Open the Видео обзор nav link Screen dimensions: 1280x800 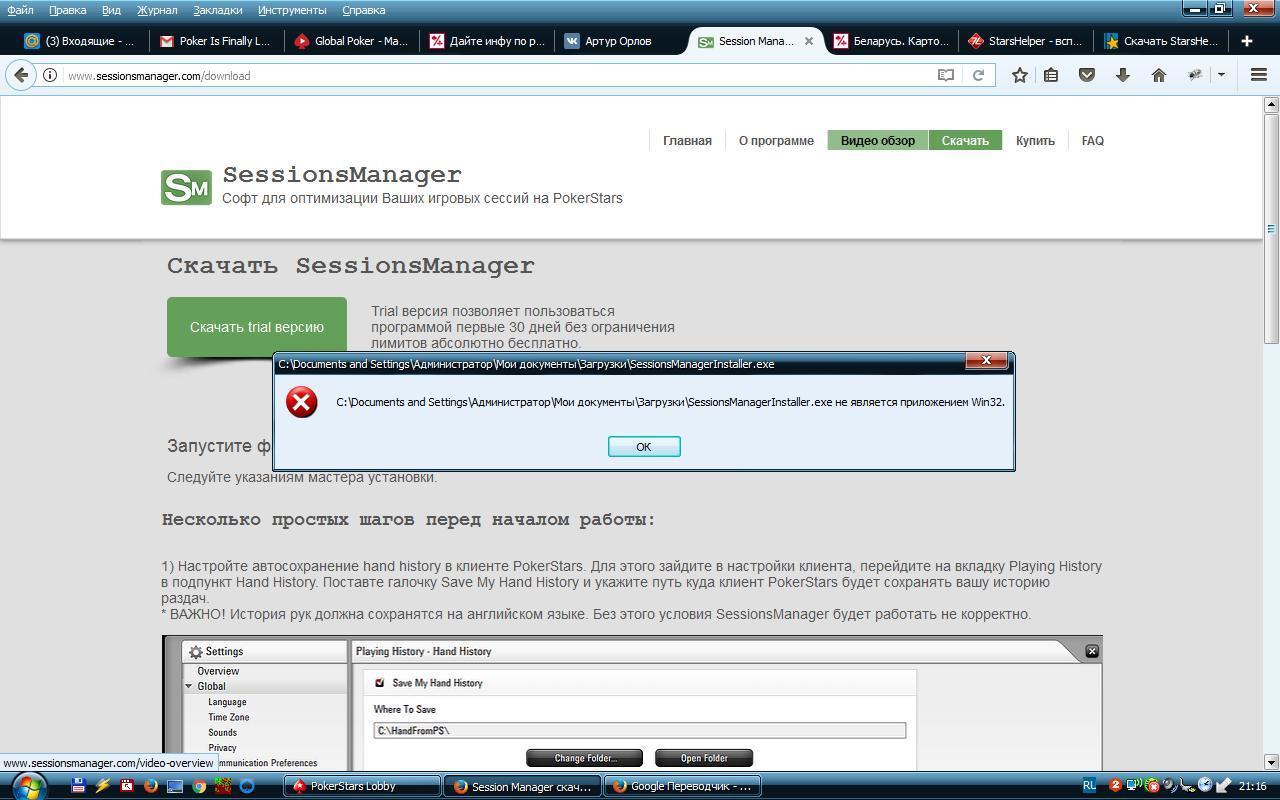pos(878,141)
